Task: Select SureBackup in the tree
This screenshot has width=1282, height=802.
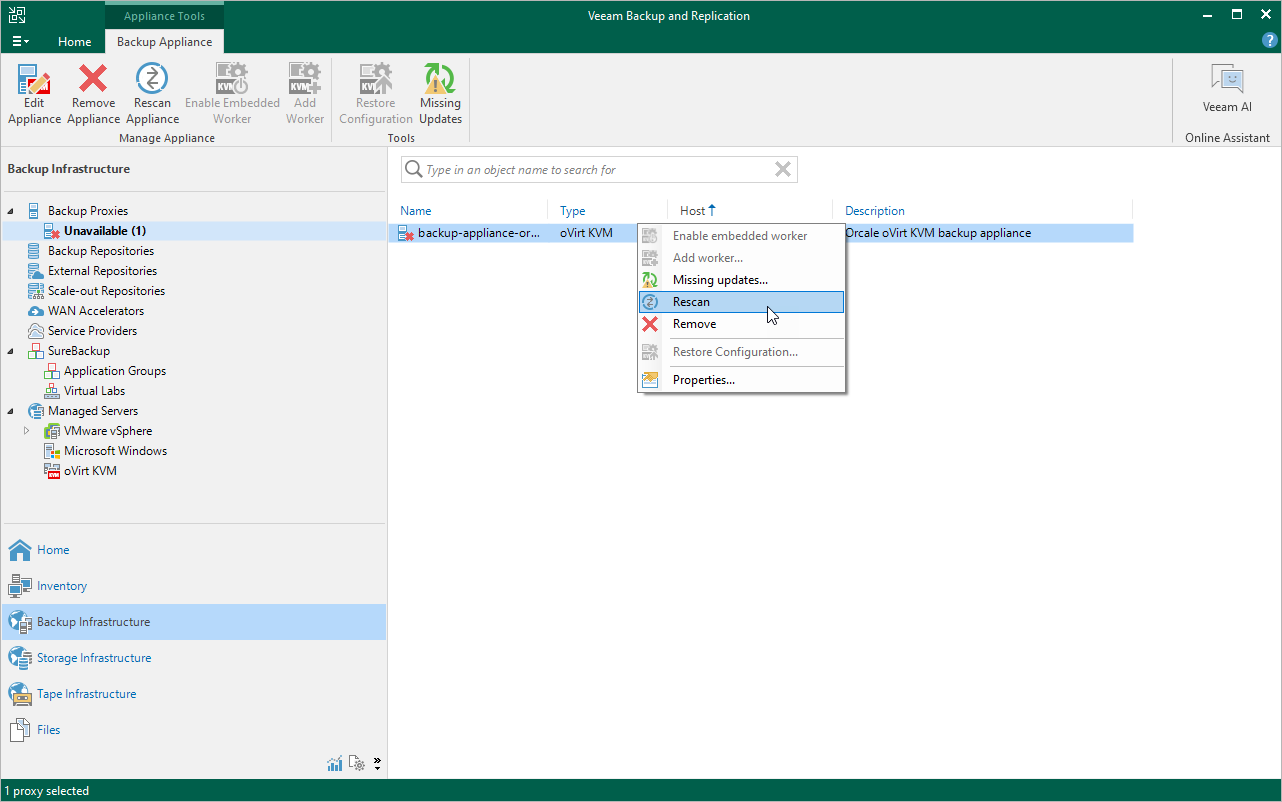Action: [79, 351]
